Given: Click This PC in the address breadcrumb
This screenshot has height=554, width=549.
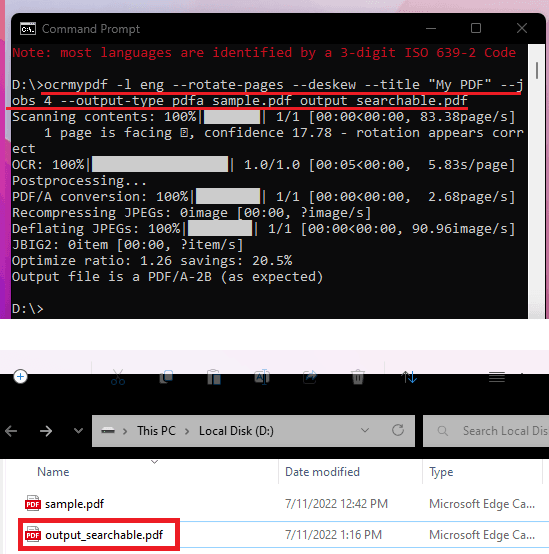Looking at the screenshot, I should pyautogui.click(x=156, y=431).
